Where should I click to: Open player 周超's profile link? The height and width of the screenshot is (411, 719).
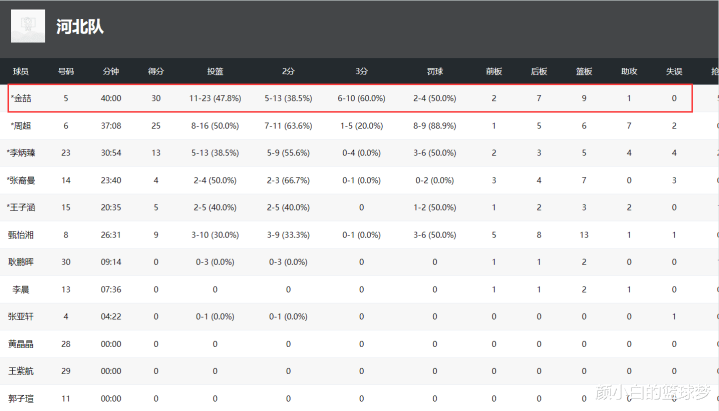click(x=22, y=126)
